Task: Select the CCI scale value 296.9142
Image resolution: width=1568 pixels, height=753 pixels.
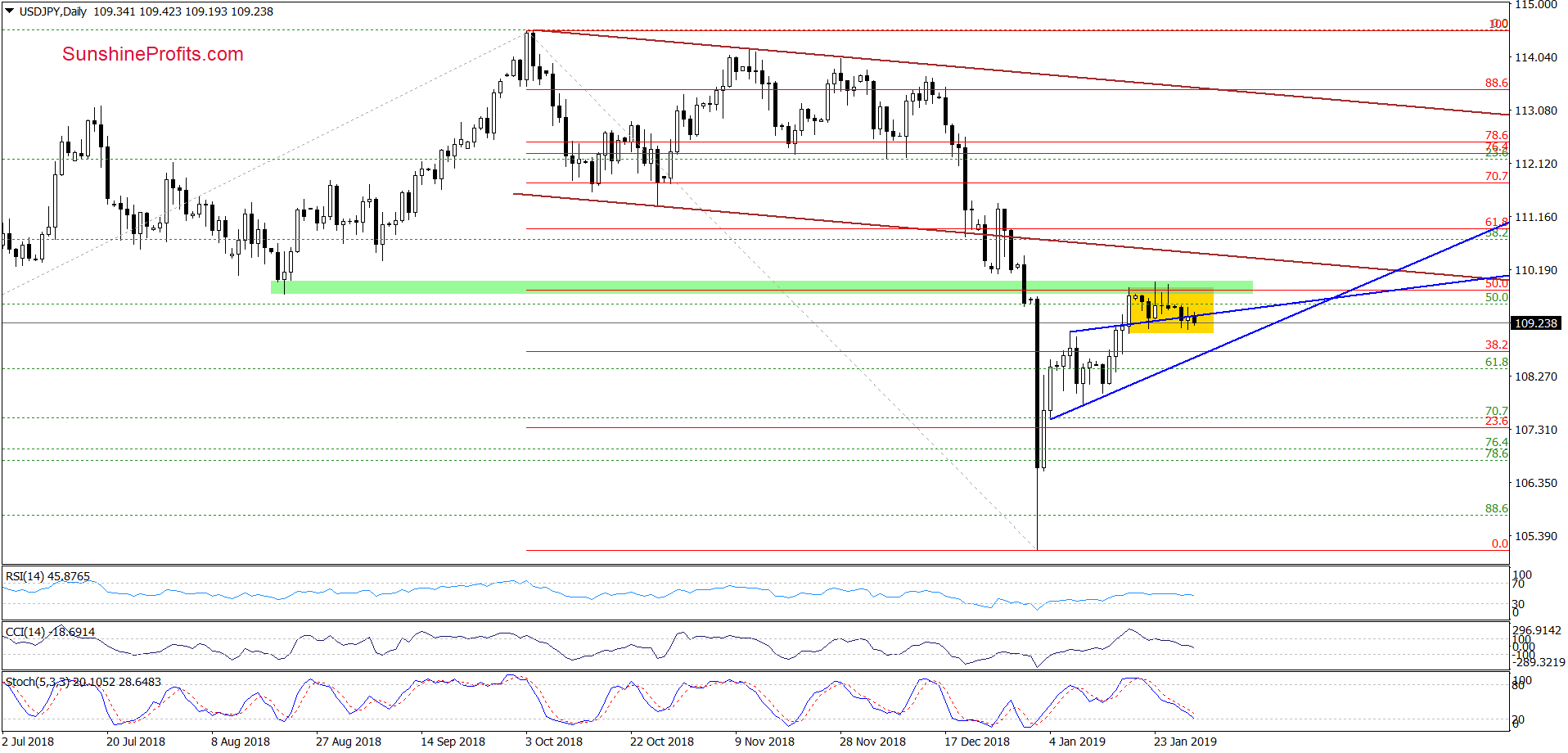Action: [1537, 631]
